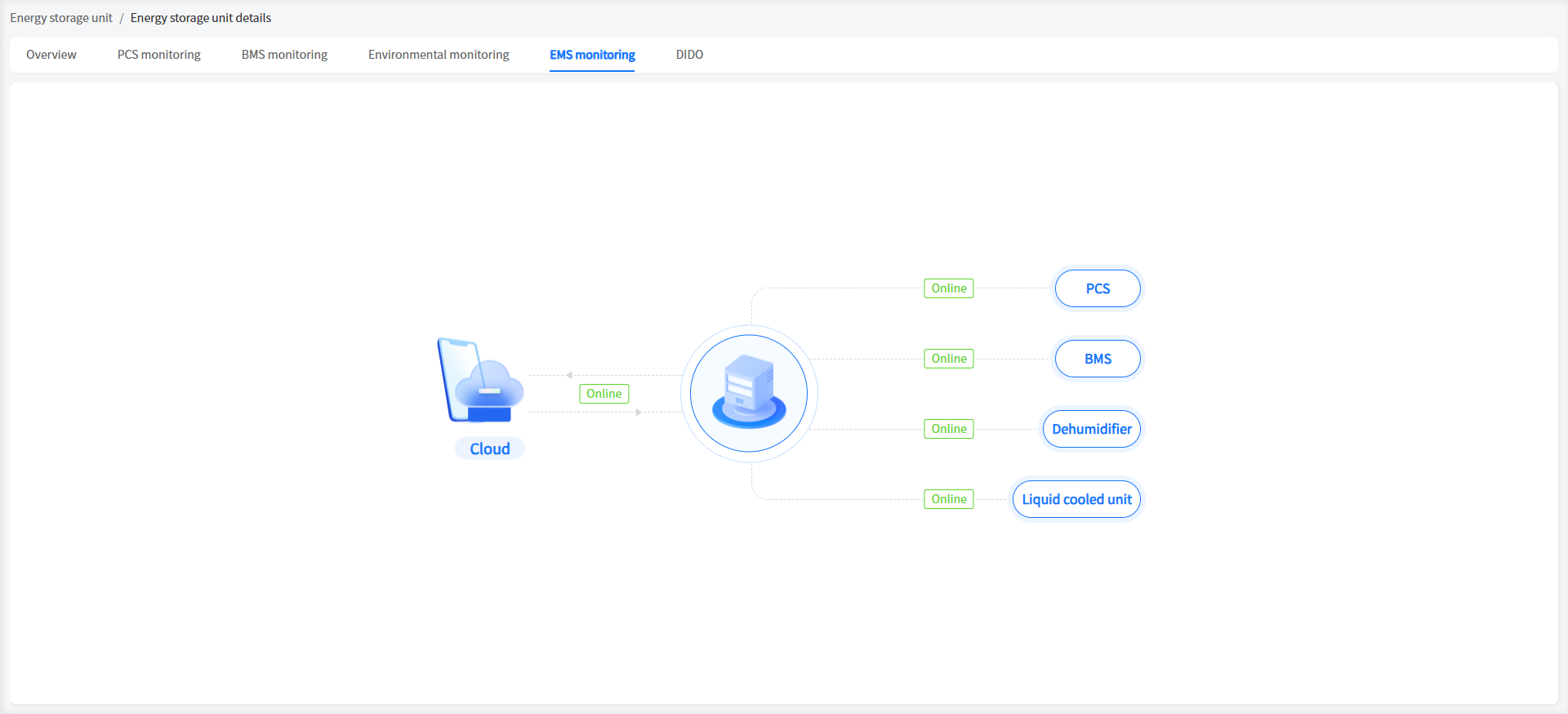Click Online status badge for Liquid cooled unit
Viewport: 1568px width, 714px height.
click(949, 499)
